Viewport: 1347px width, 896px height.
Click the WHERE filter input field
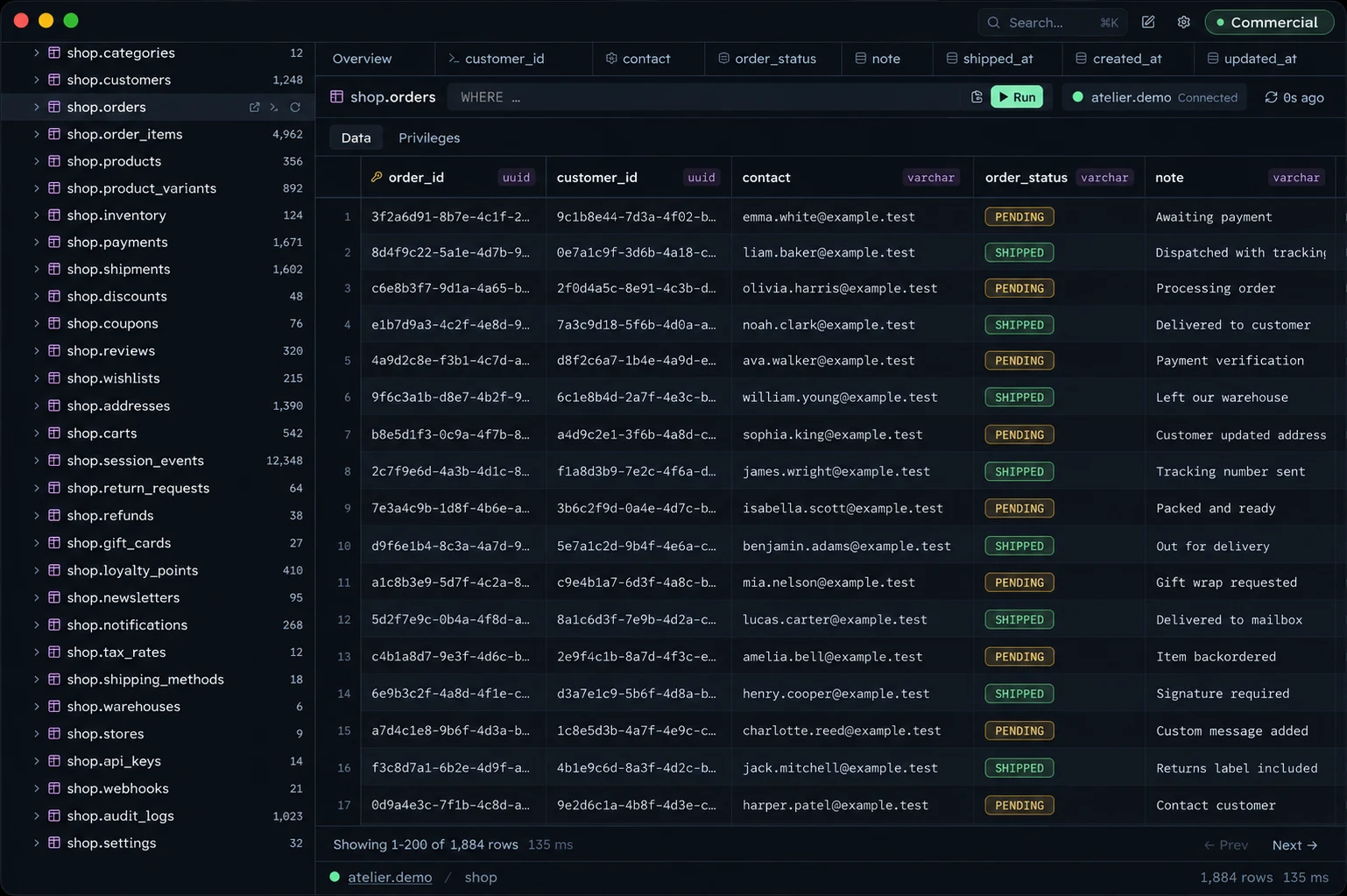(x=705, y=97)
